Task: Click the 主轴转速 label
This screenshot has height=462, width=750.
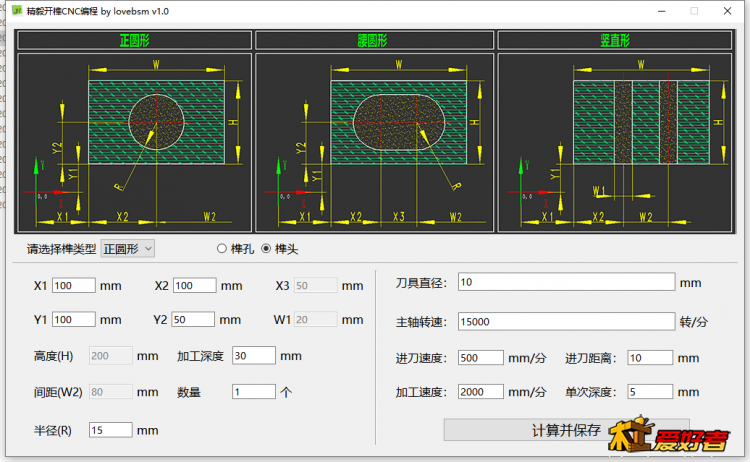Action: (x=421, y=322)
